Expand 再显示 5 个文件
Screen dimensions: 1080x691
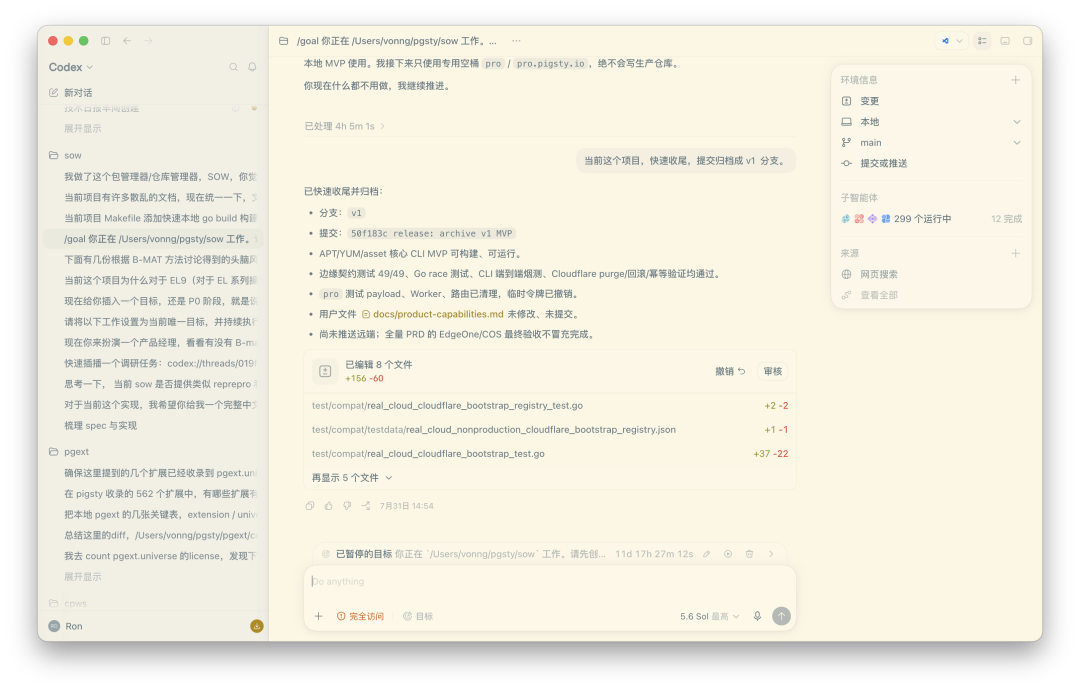tap(352, 477)
